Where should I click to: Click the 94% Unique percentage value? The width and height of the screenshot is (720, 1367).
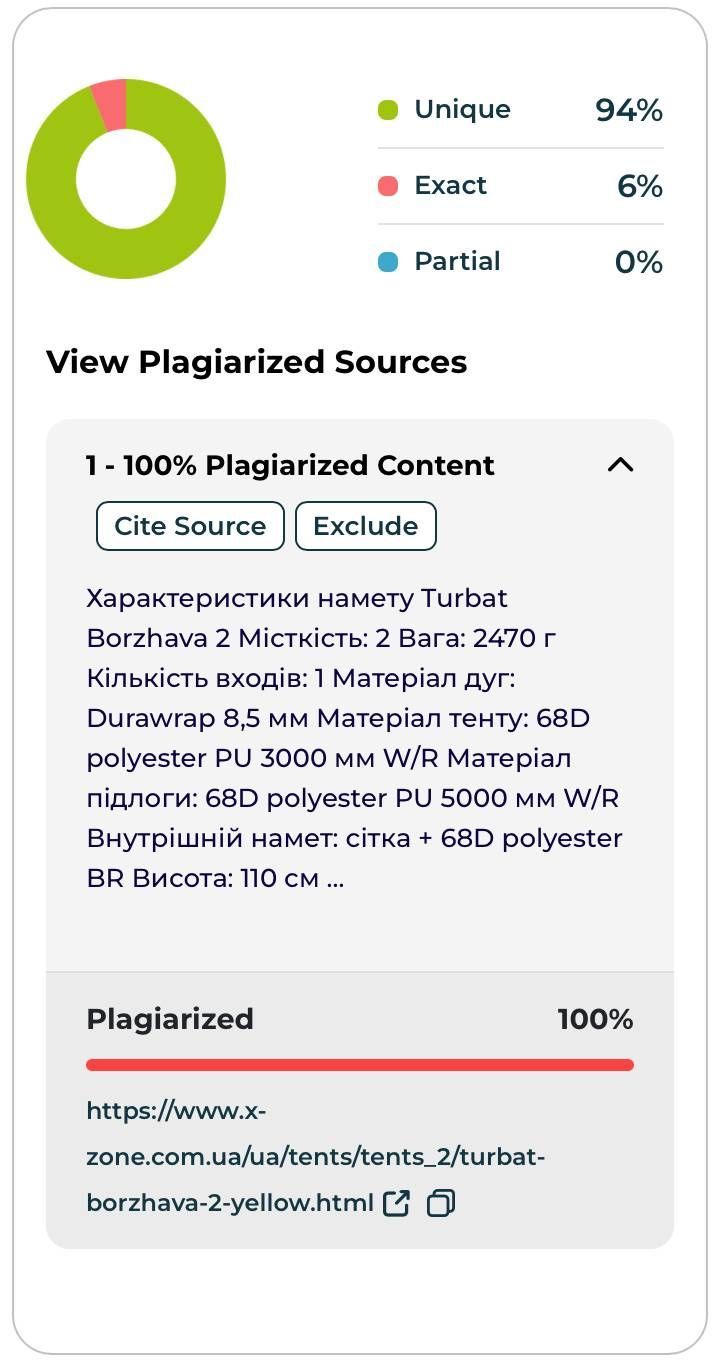pyautogui.click(x=629, y=111)
